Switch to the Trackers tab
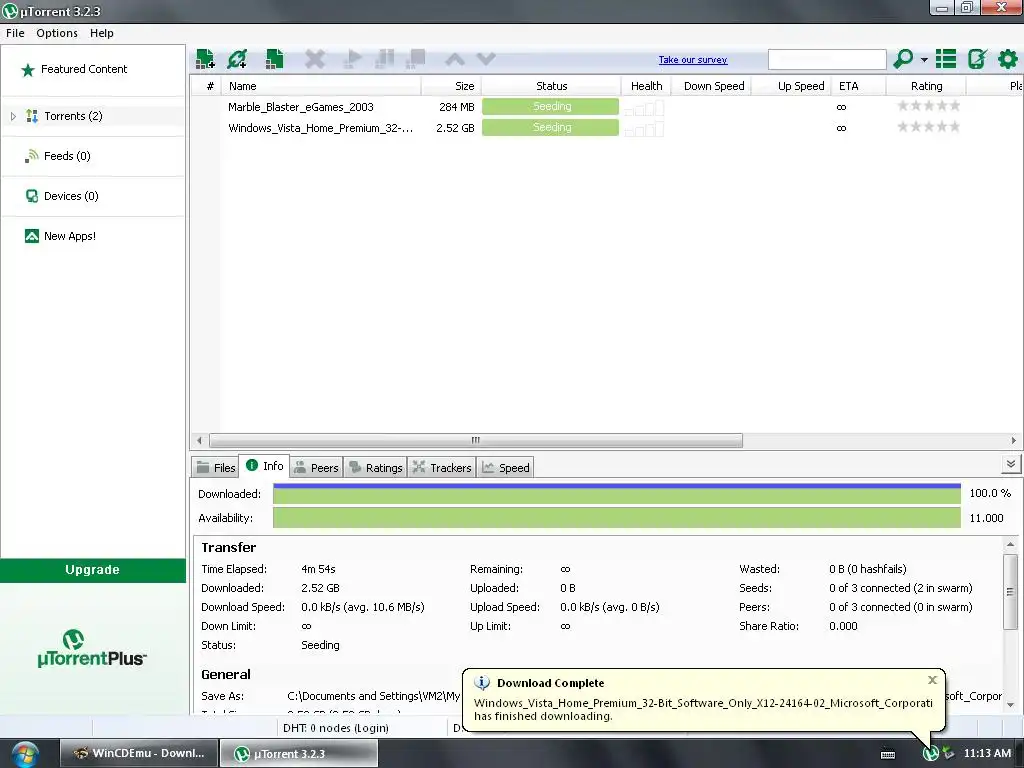This screenshot has width=1024, height=768. [x=442, y=468]
